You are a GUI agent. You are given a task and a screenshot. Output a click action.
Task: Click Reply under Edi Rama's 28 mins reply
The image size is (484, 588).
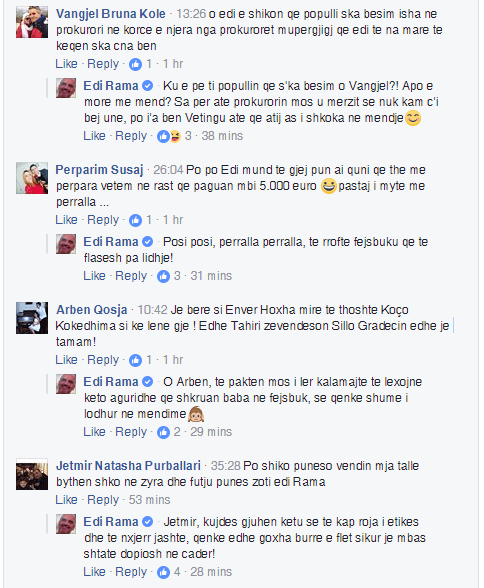[x=131, y=572]
